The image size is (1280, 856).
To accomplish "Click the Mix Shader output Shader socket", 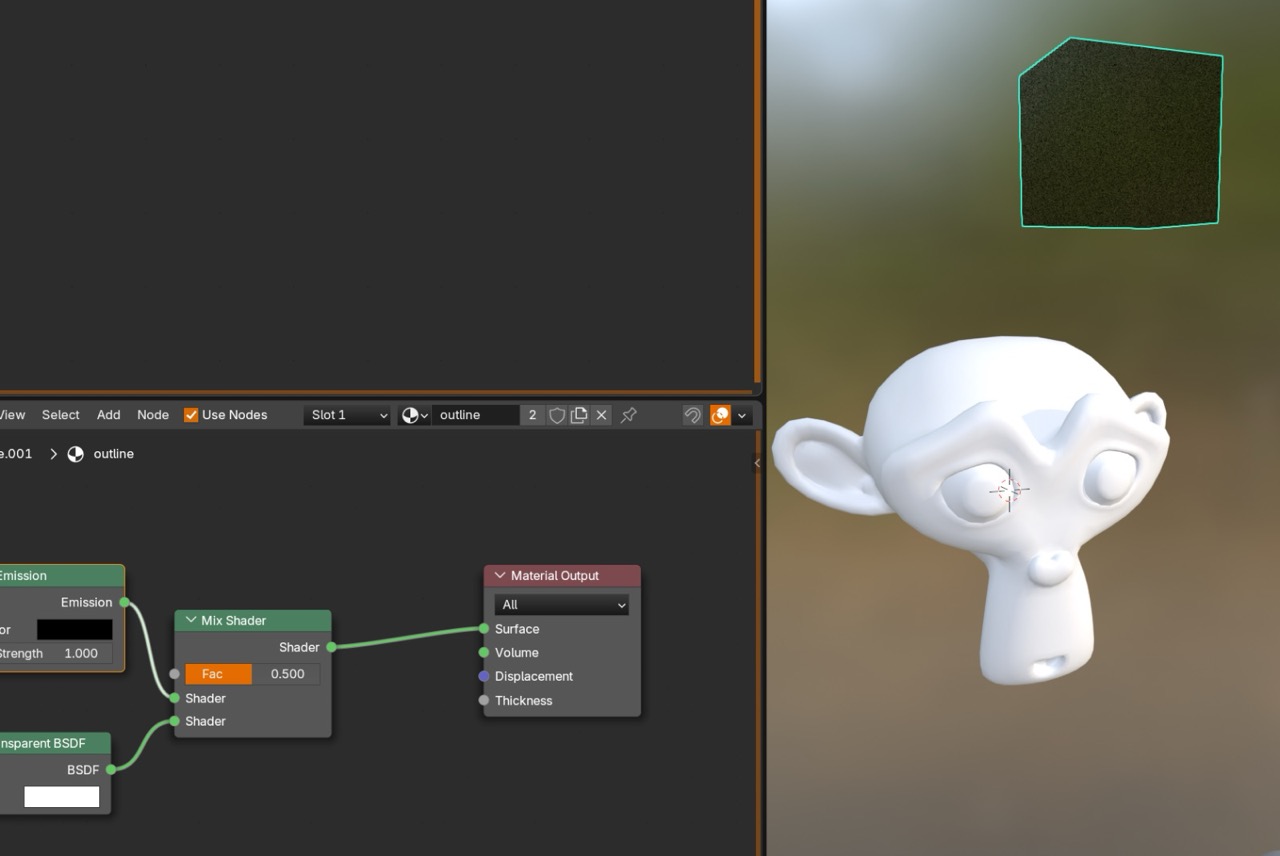I will coord(331,647).
